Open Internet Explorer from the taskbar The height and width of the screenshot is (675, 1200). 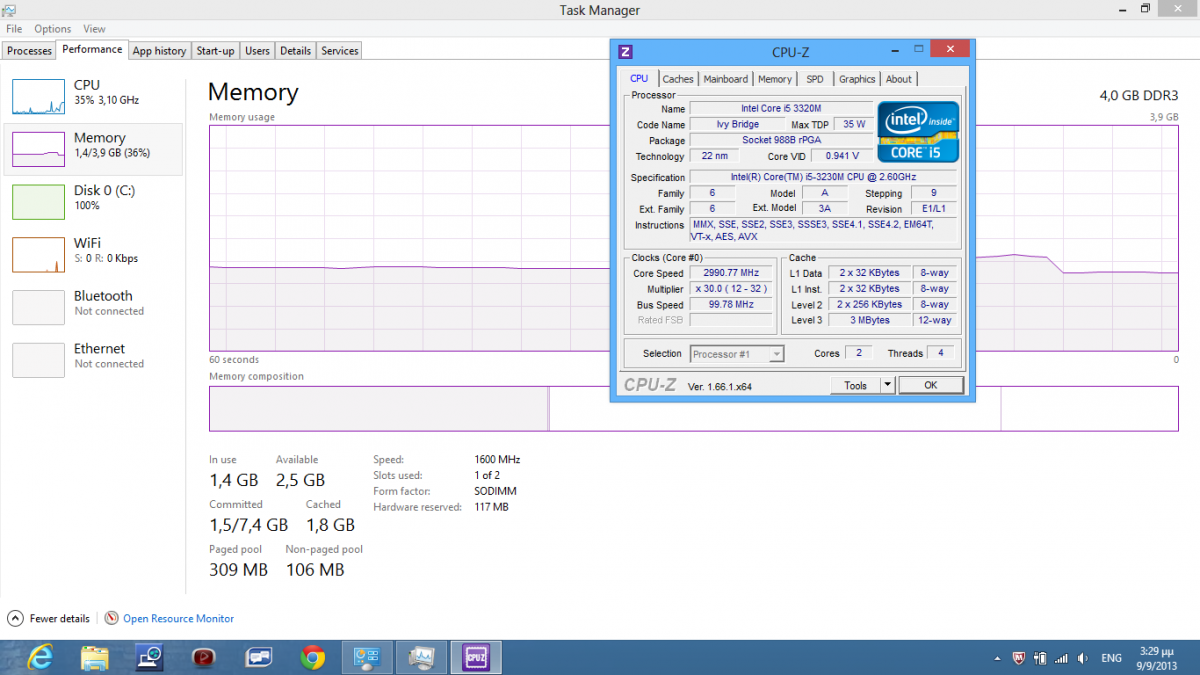click(x=40, y=657)
